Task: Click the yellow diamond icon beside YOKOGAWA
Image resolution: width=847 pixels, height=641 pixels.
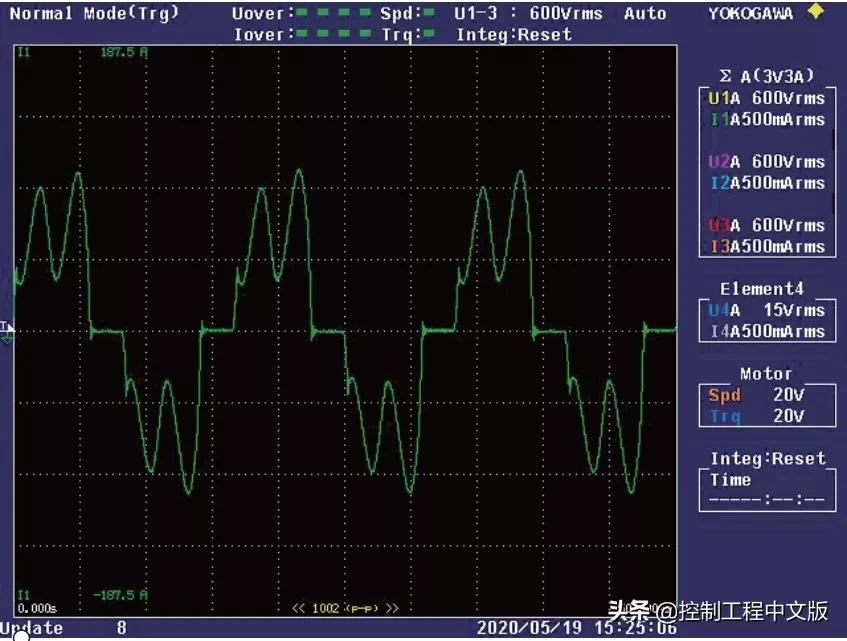Action: pos(816,12)
